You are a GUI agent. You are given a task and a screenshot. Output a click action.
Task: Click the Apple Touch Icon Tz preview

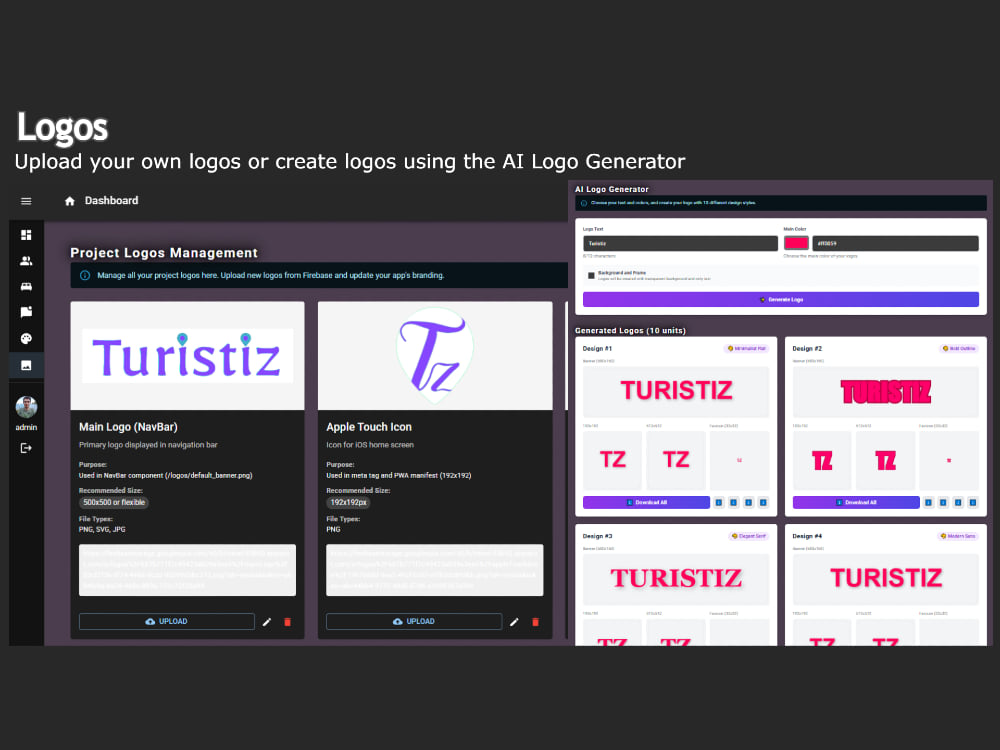(435, 356)
